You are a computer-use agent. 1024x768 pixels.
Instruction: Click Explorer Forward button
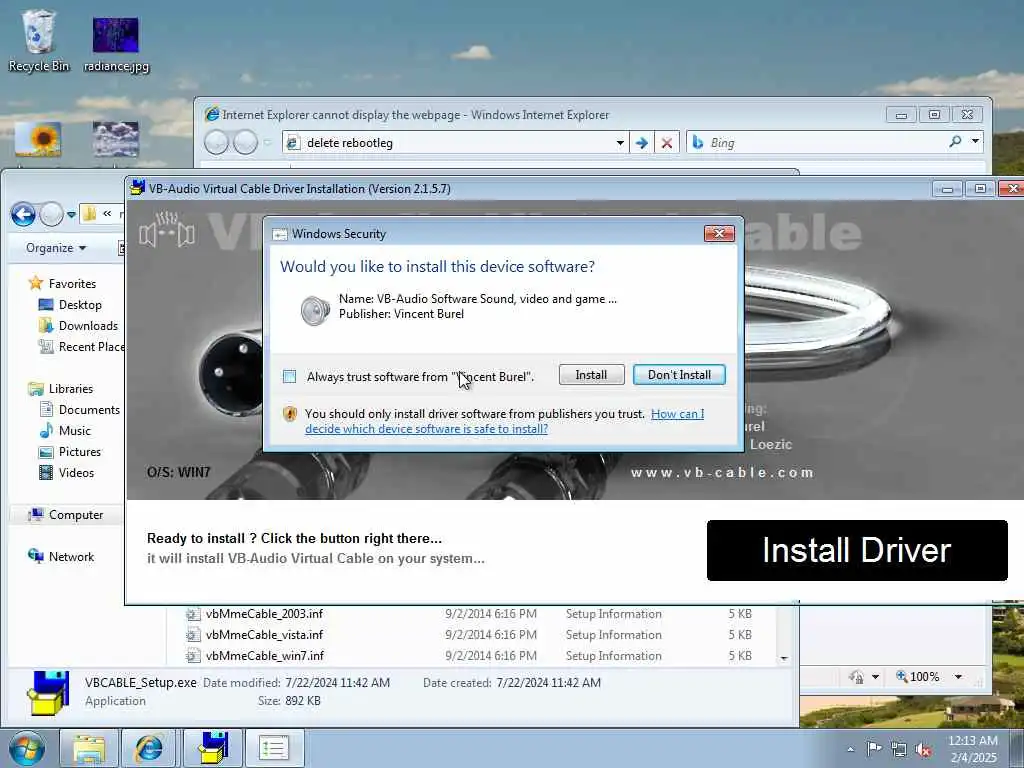52,214
